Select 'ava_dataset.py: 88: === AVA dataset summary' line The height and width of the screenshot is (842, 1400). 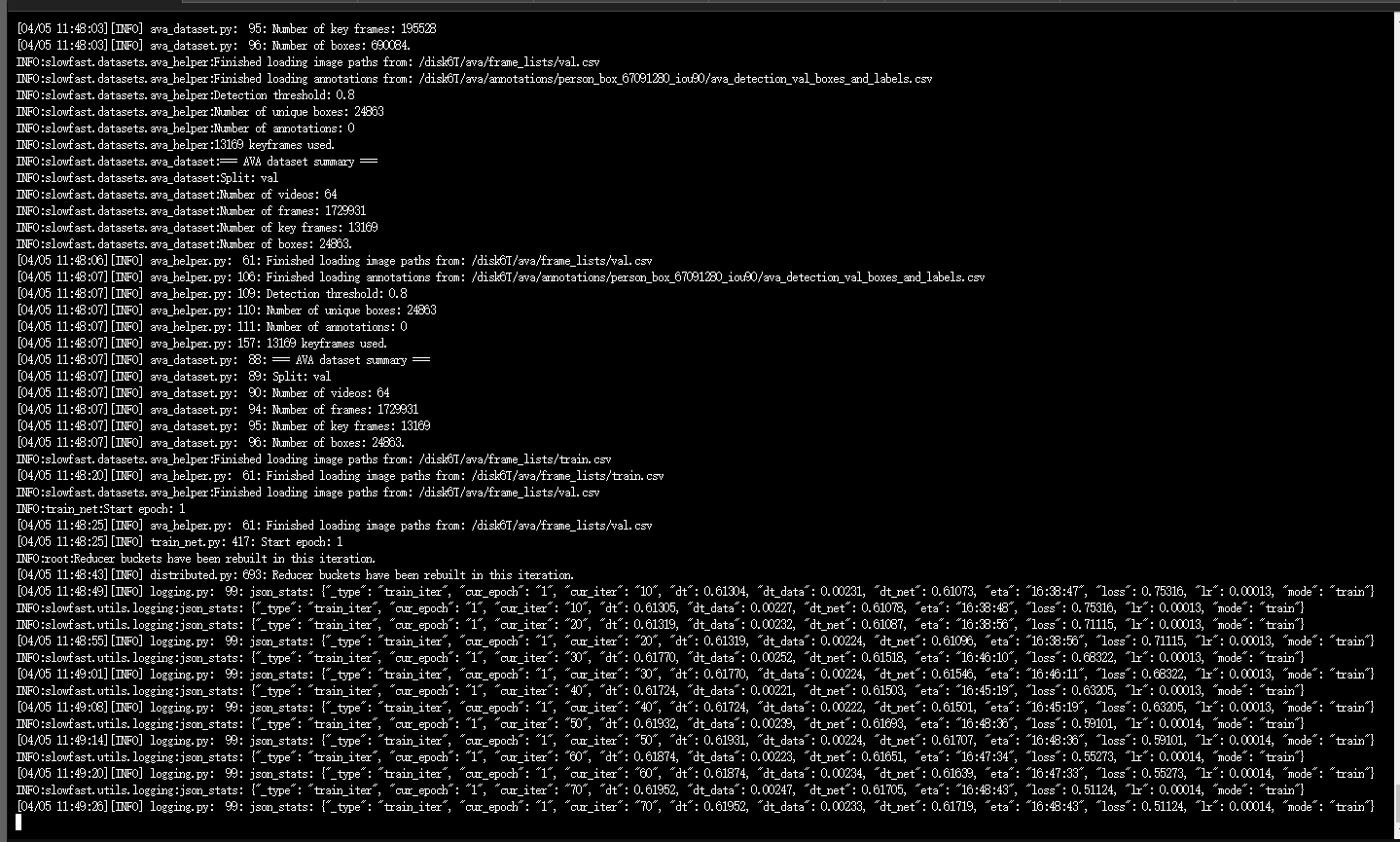(x=223, y=360)
